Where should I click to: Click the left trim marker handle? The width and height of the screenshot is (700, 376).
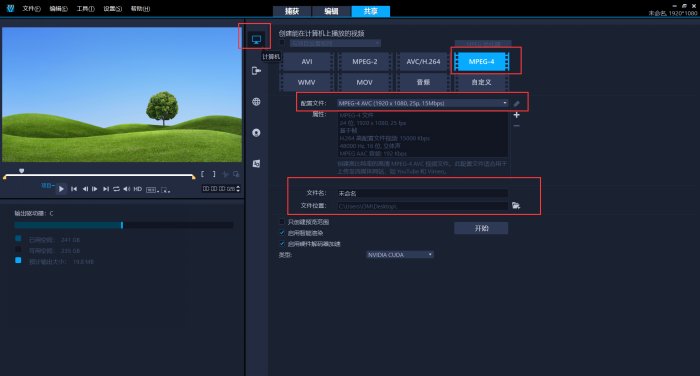5,177
